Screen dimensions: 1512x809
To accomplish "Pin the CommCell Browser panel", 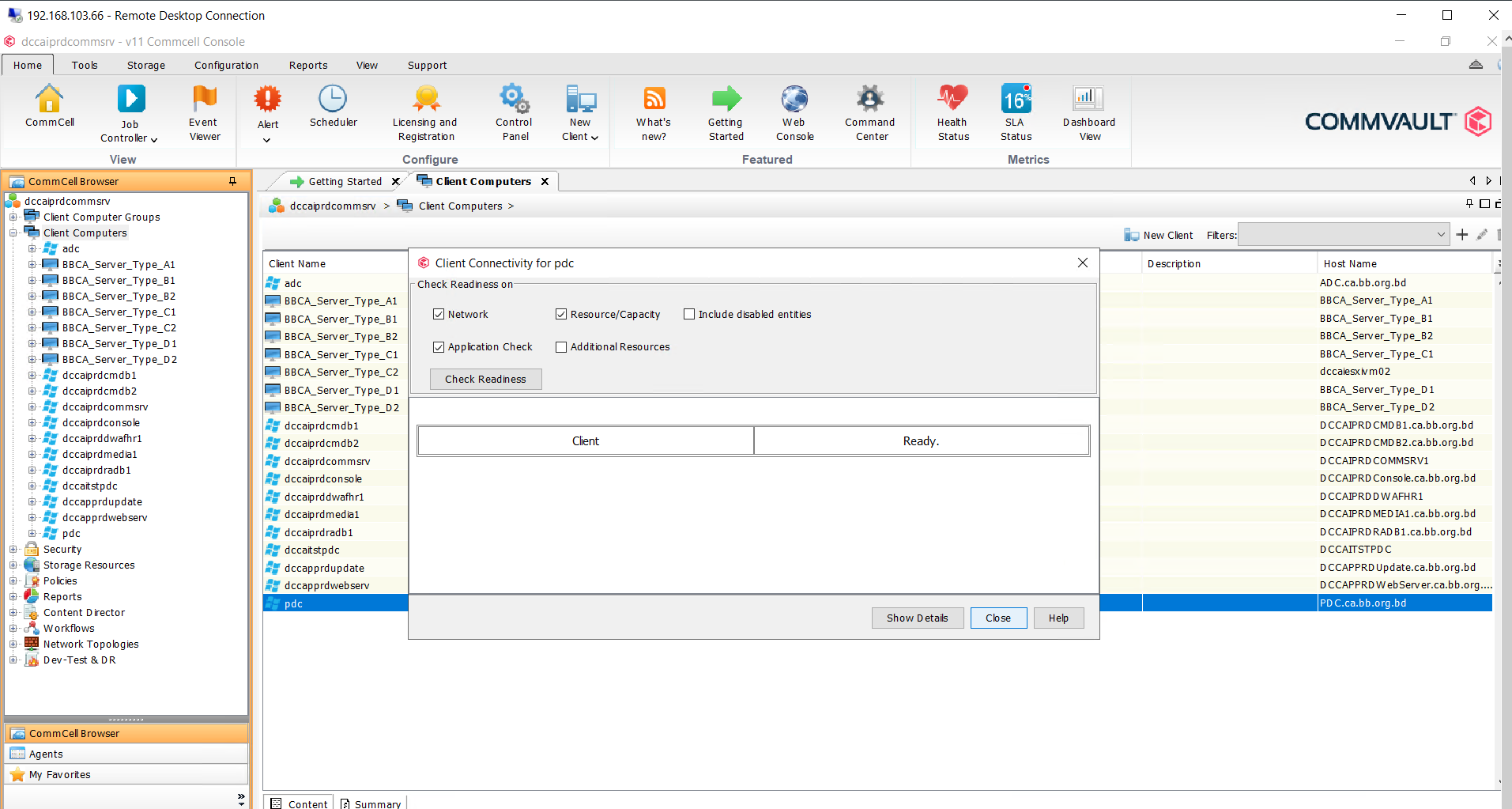I will 232,181.
